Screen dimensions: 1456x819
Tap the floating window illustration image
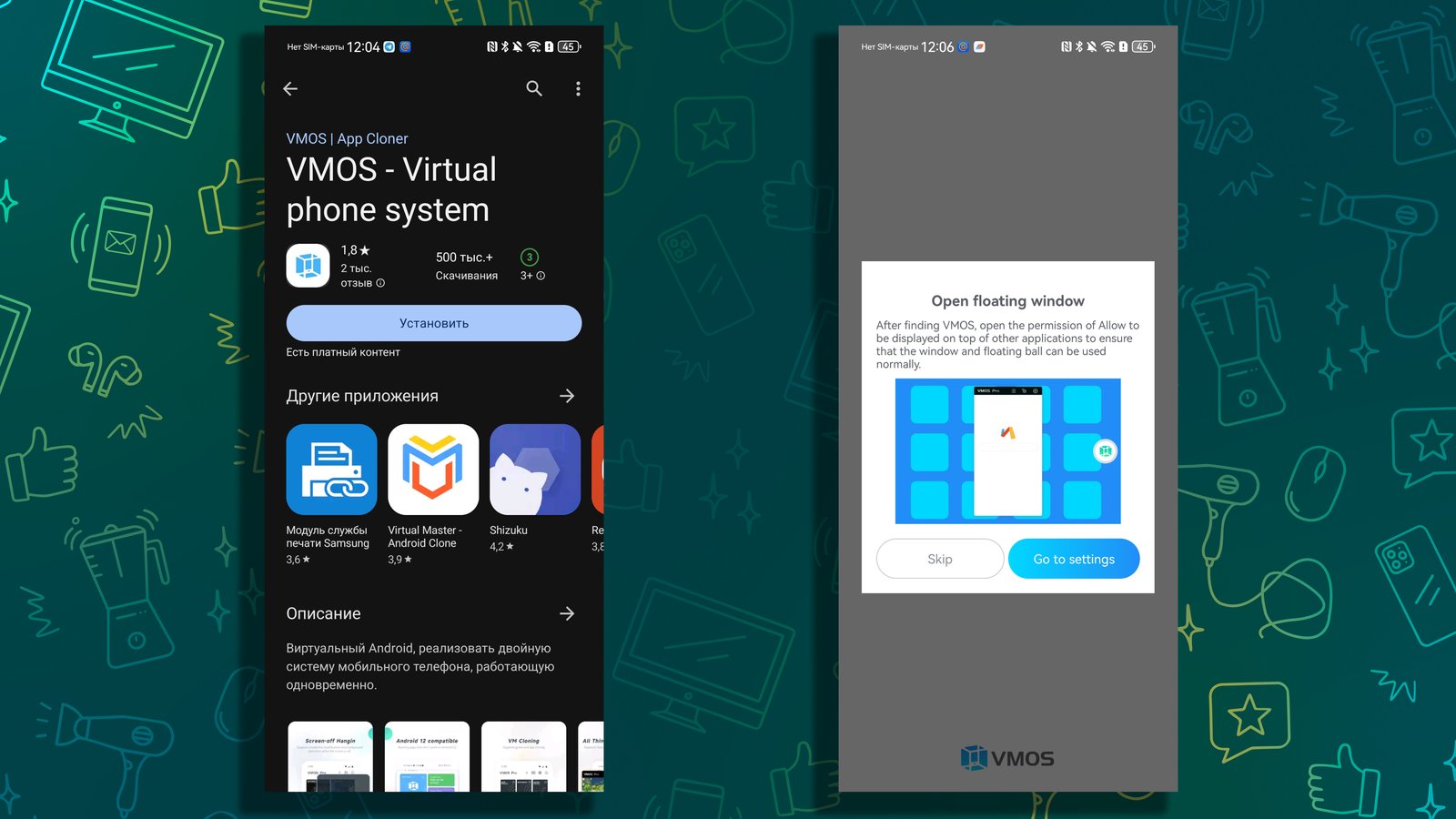(x=1007, y=451)
